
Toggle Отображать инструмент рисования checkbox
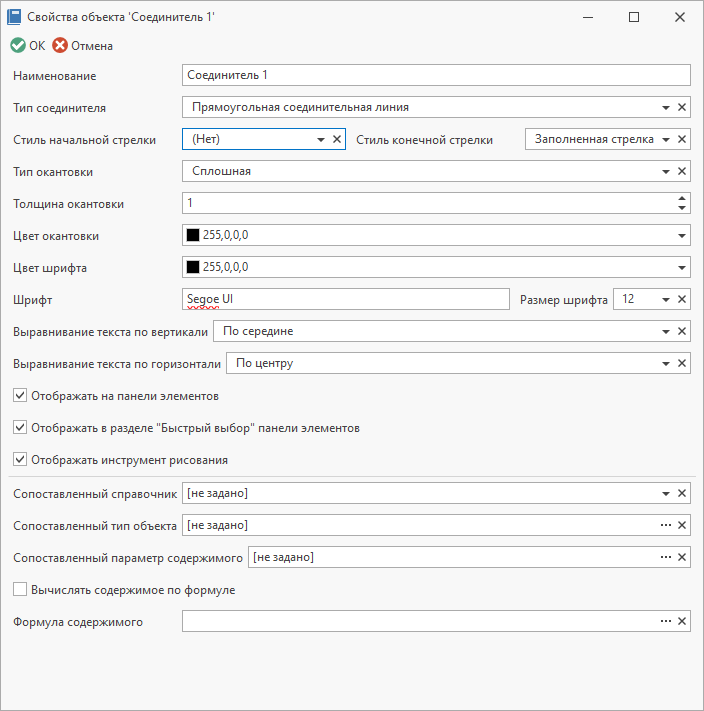pyautogui.click(x=20, y=459)
